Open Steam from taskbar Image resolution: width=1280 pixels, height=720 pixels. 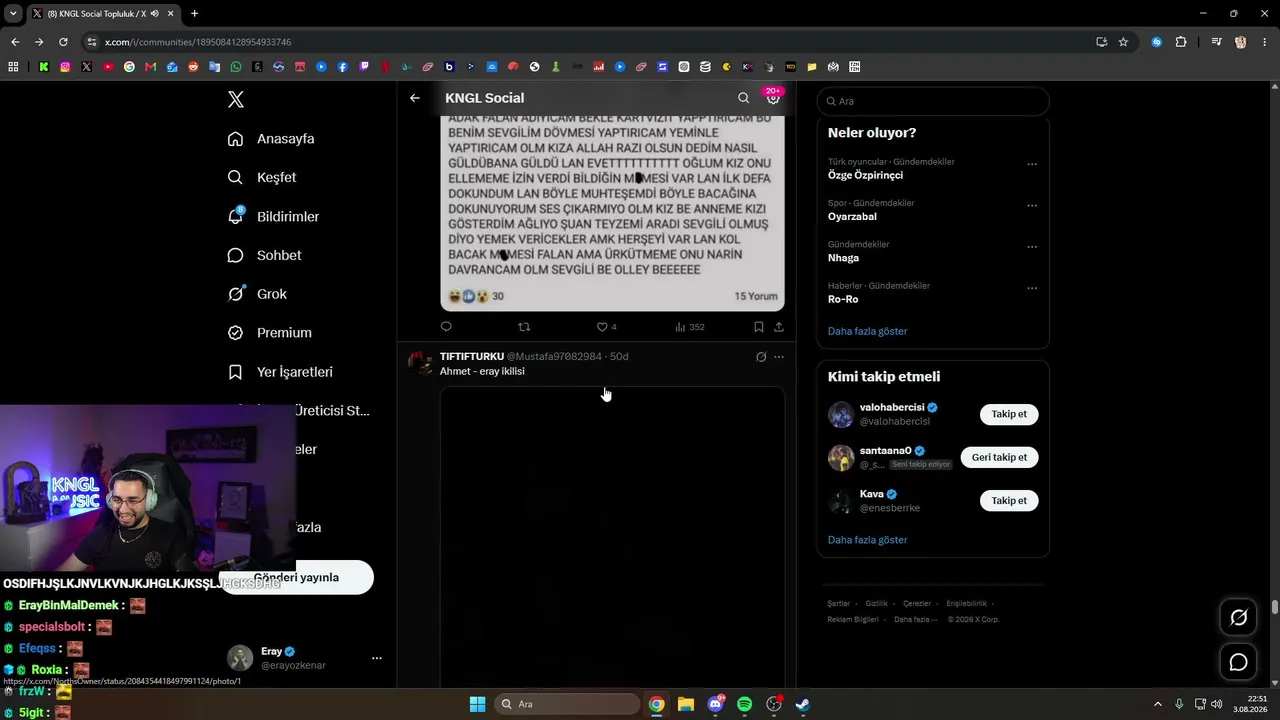pyautogui.click(x=802, y=704)
